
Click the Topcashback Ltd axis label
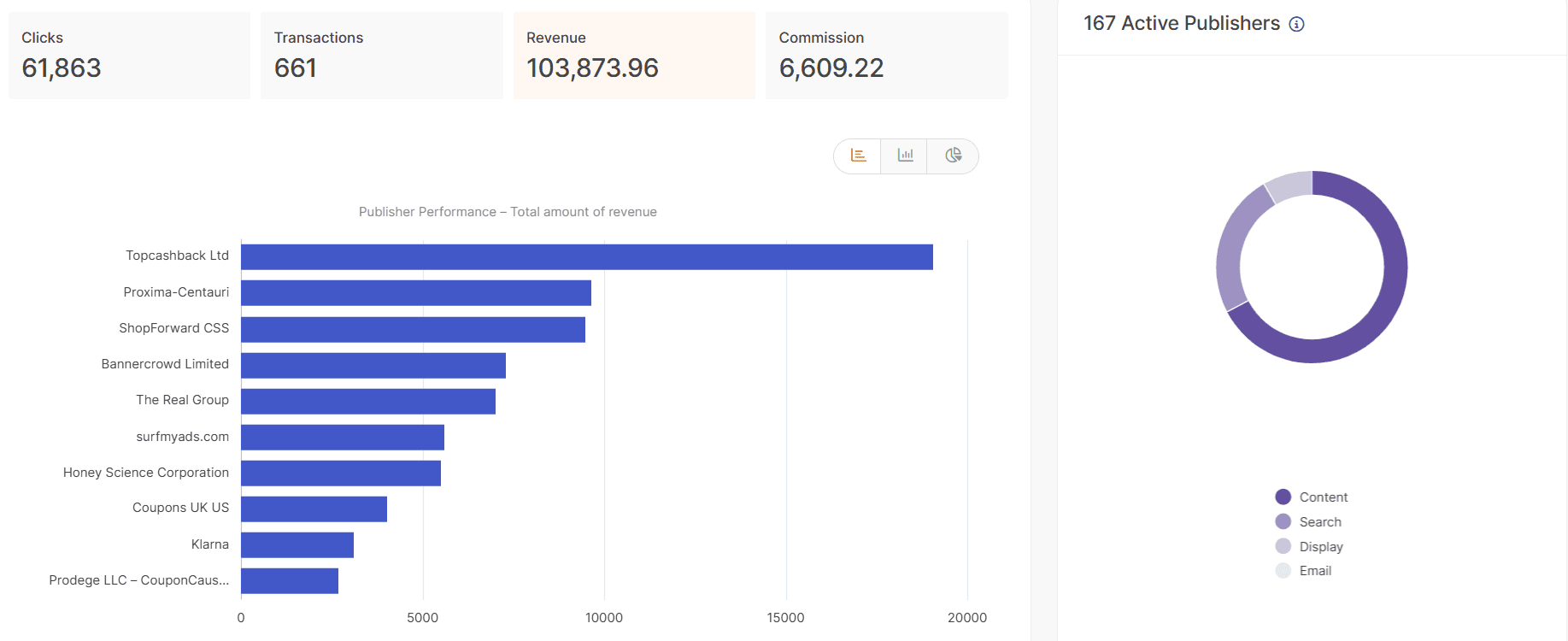click(x=177, y=256)
